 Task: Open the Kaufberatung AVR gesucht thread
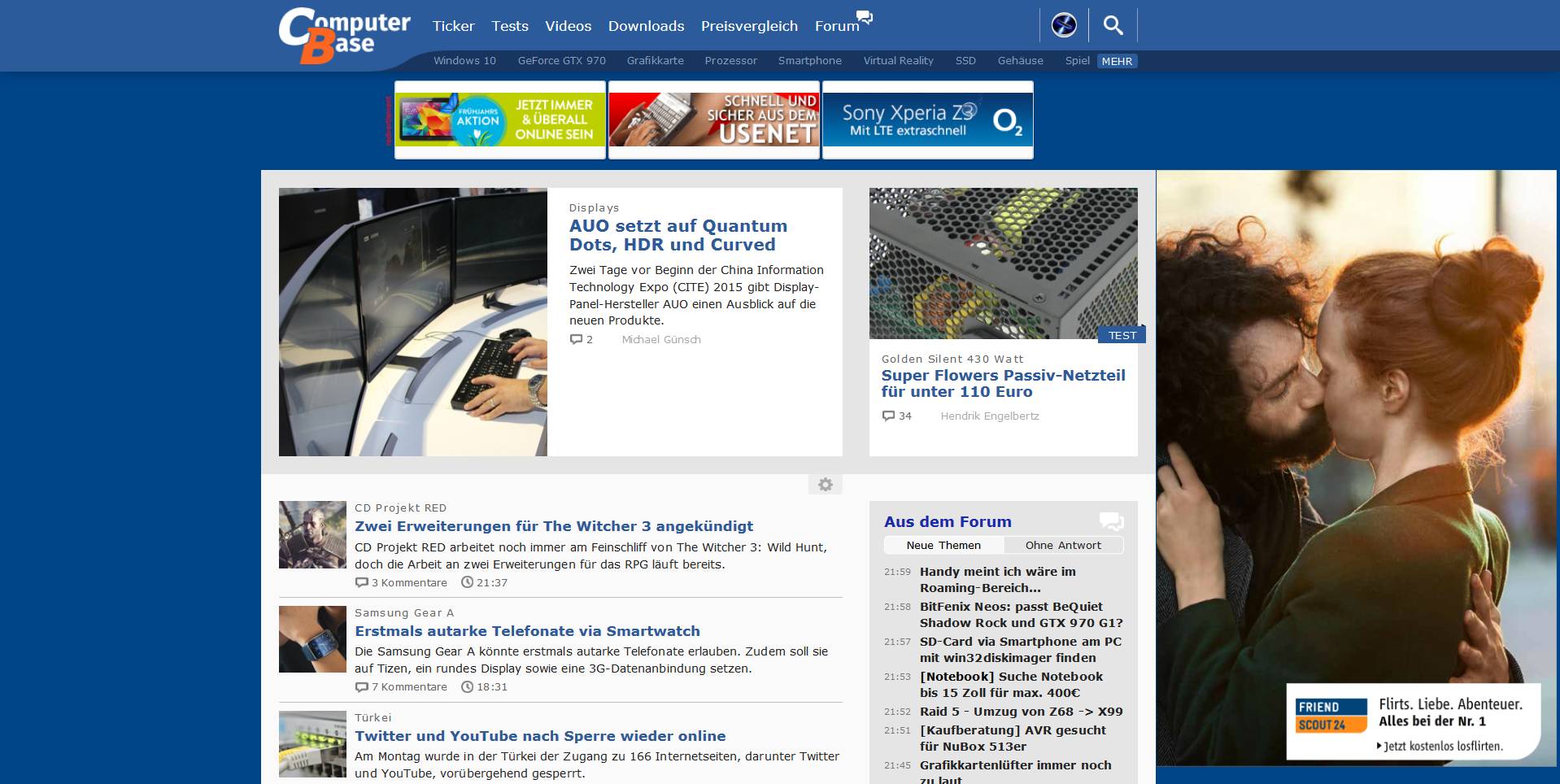tap(1013, 738)
